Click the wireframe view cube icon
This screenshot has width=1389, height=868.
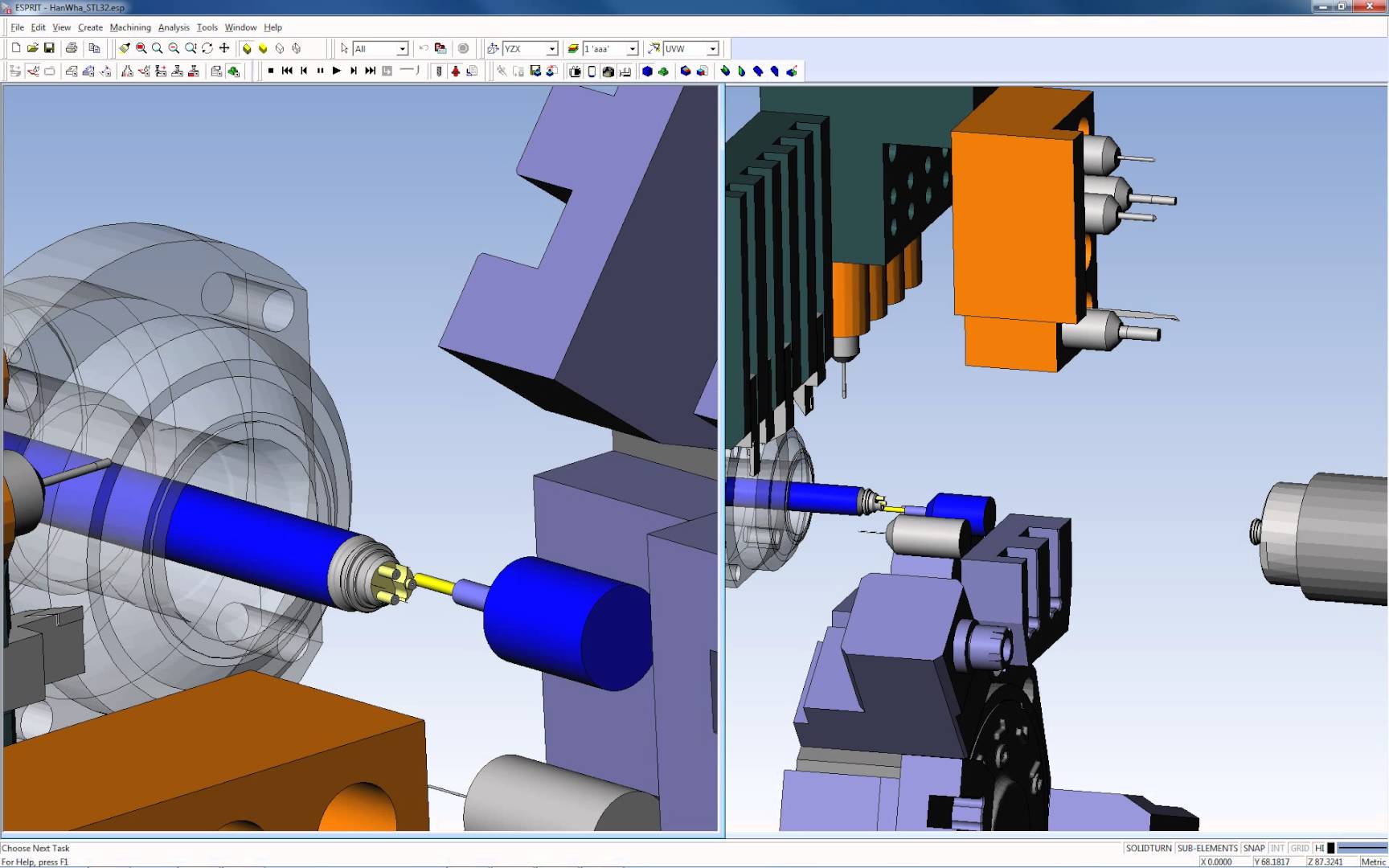pos(280,48)
